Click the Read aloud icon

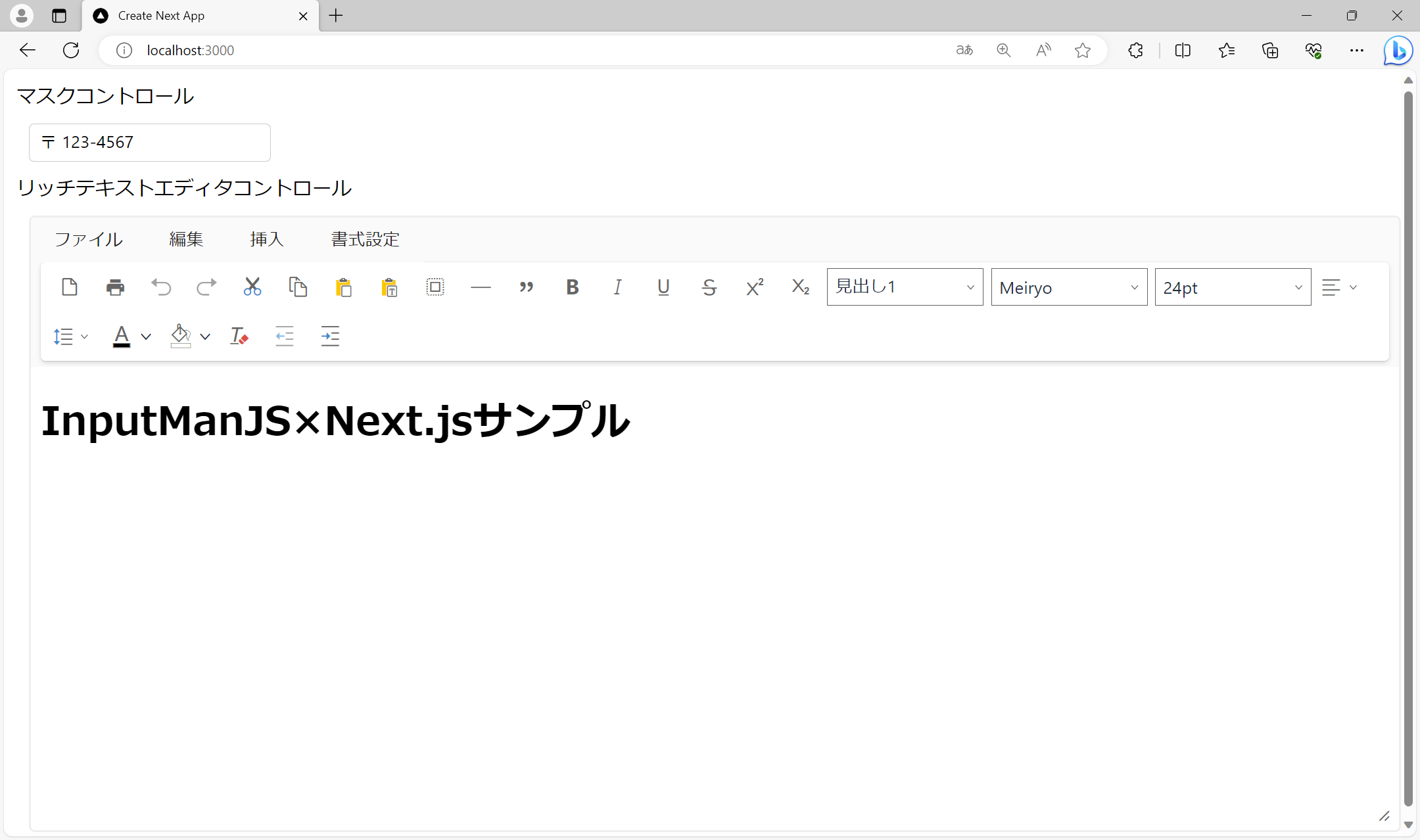click(x=1043, y=50)
